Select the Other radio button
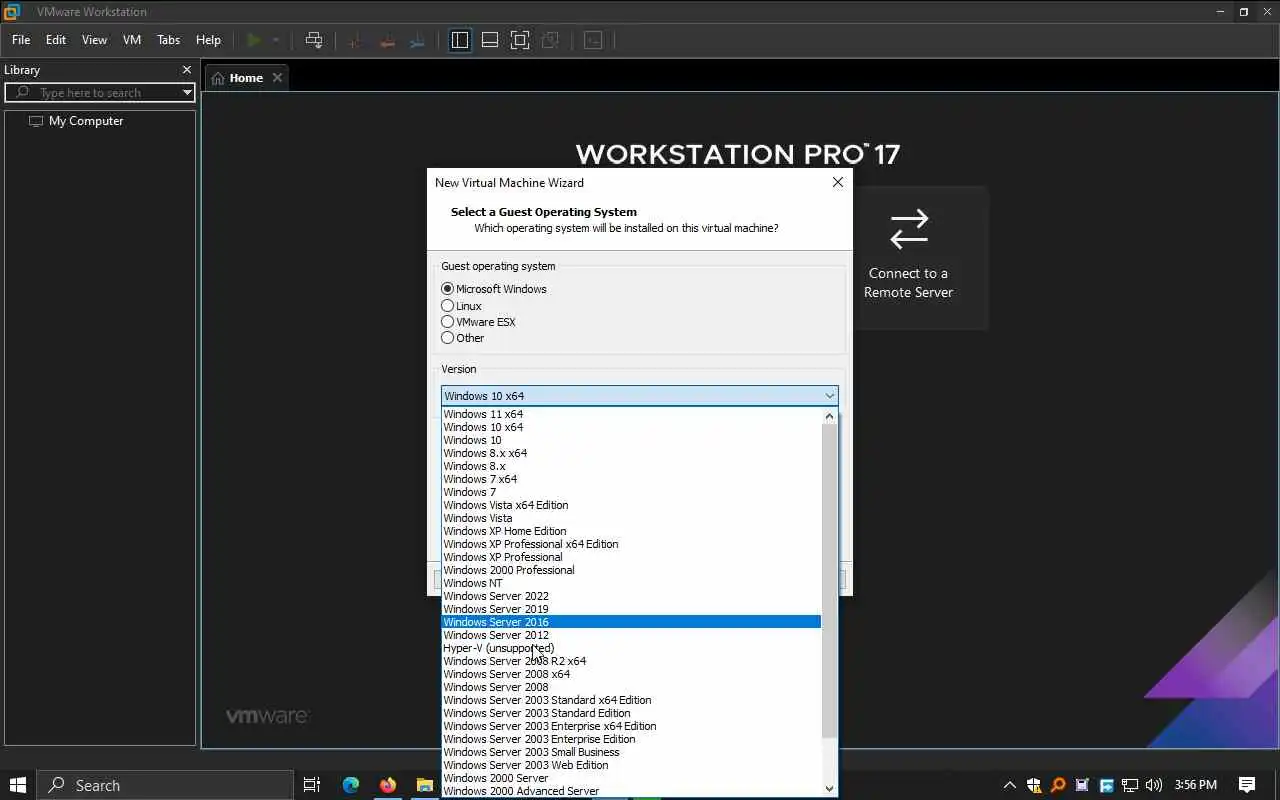This screenshot has height=800, width=1280. (x=447, y=338)
